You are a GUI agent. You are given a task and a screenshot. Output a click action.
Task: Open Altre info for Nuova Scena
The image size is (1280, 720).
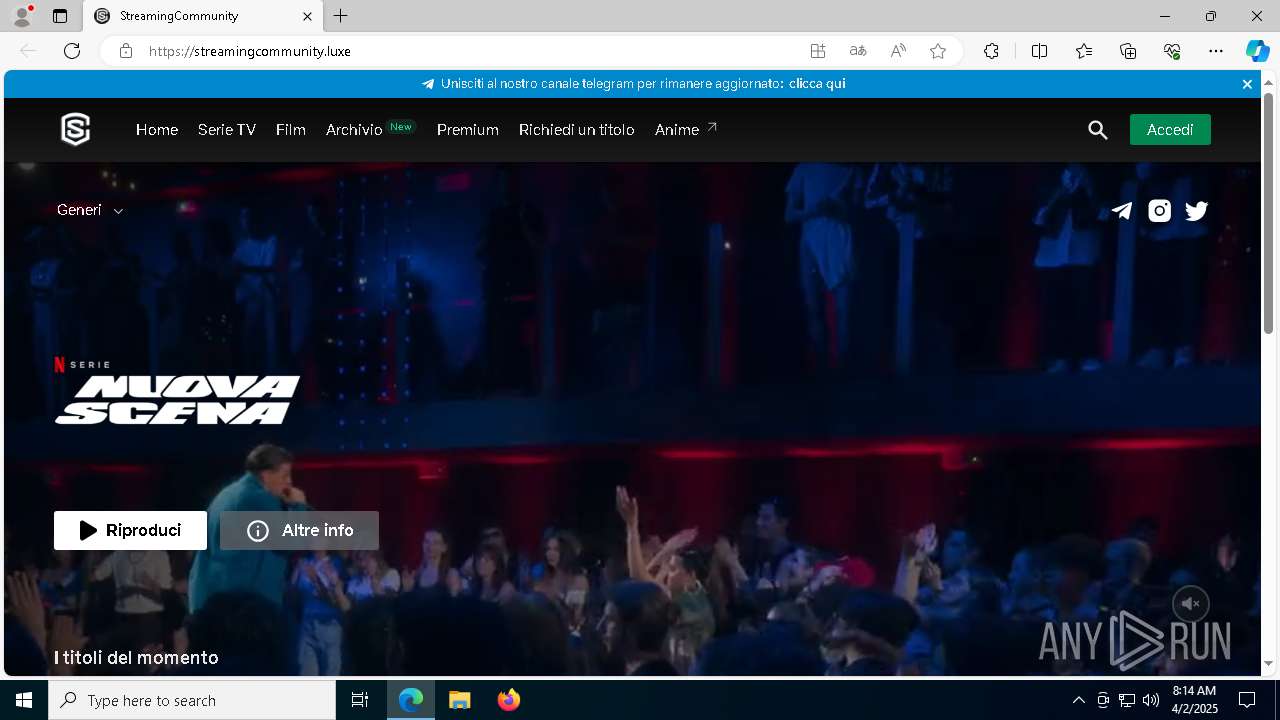click(299, 530)
